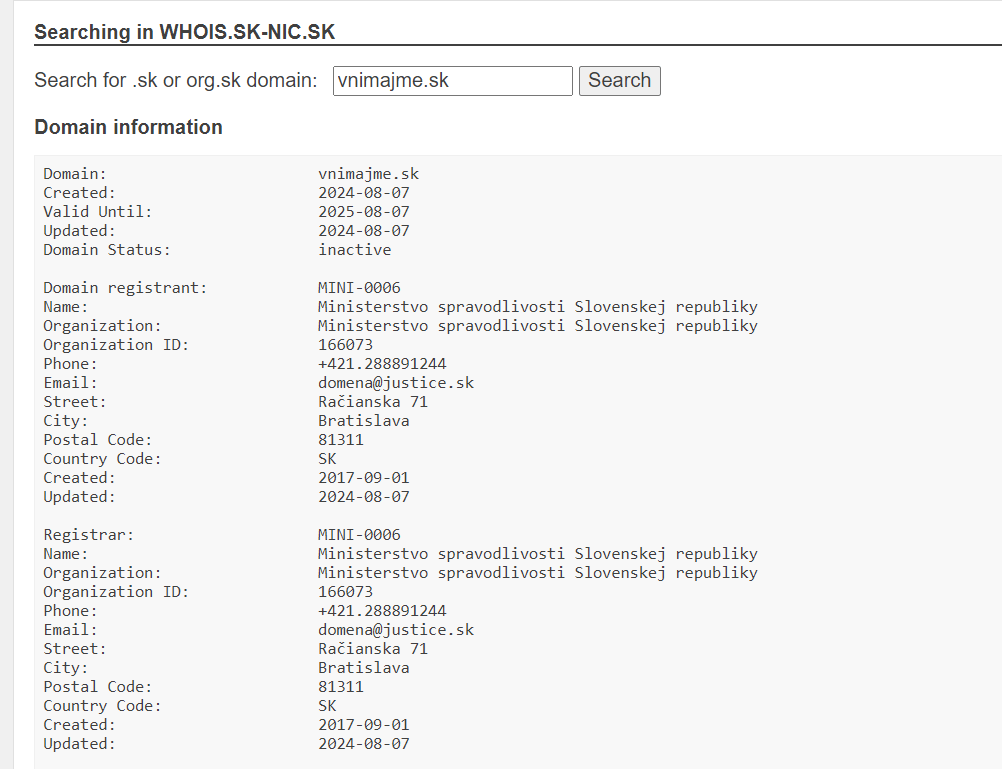Image resolution: width=1002 pixels, height=769 pixels.
Task: Select the registrant email 'domena@justice.sk'
Action: [x=396, y=383]
